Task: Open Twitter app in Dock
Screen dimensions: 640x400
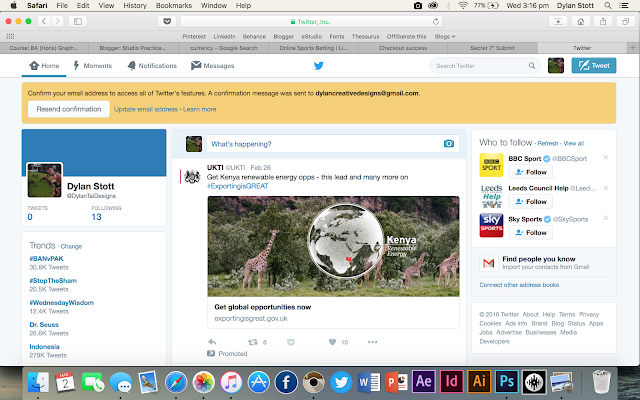Action: 341,382
